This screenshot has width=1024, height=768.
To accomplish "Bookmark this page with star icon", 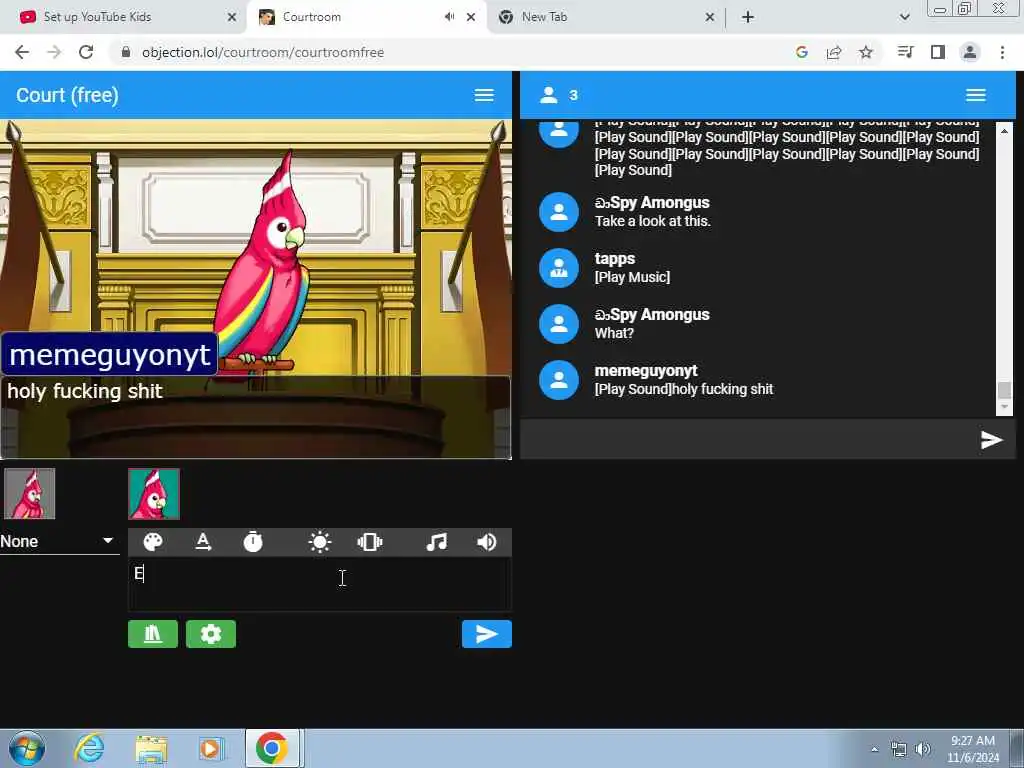I will pyautogui.click(x=866, y=52).
